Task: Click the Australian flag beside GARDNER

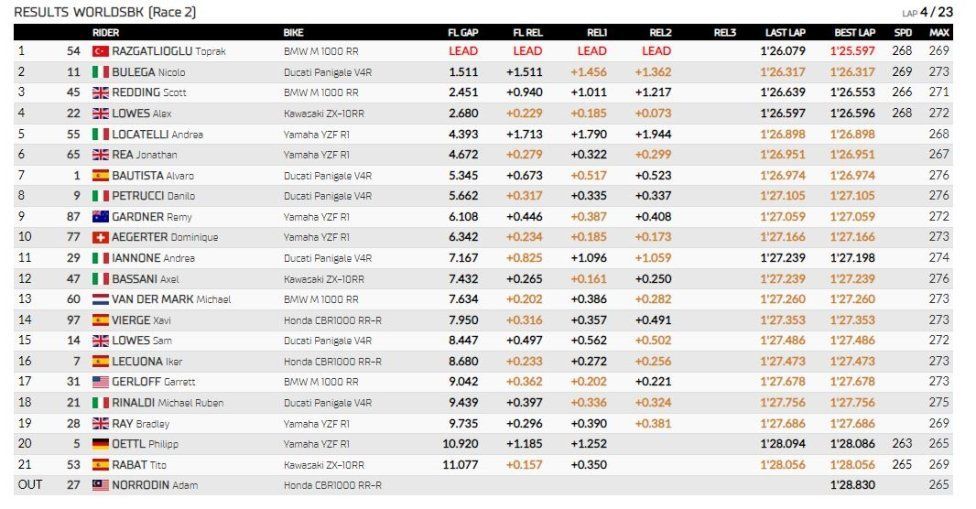Action: click(100, 217)
